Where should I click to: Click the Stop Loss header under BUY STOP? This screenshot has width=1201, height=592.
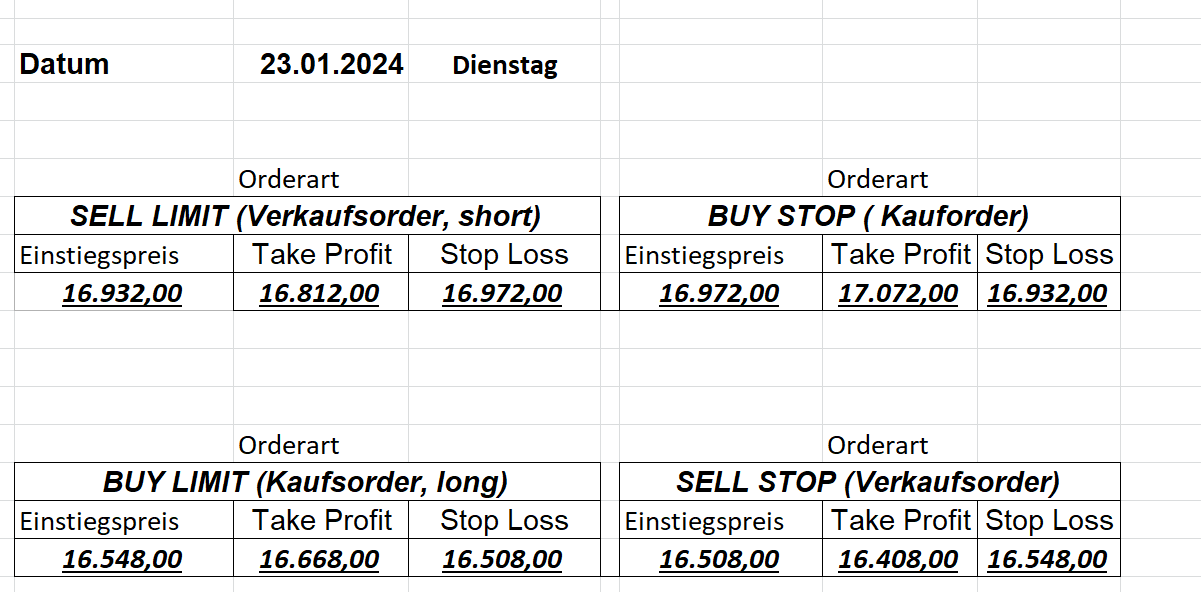(x=1049, y=255)
